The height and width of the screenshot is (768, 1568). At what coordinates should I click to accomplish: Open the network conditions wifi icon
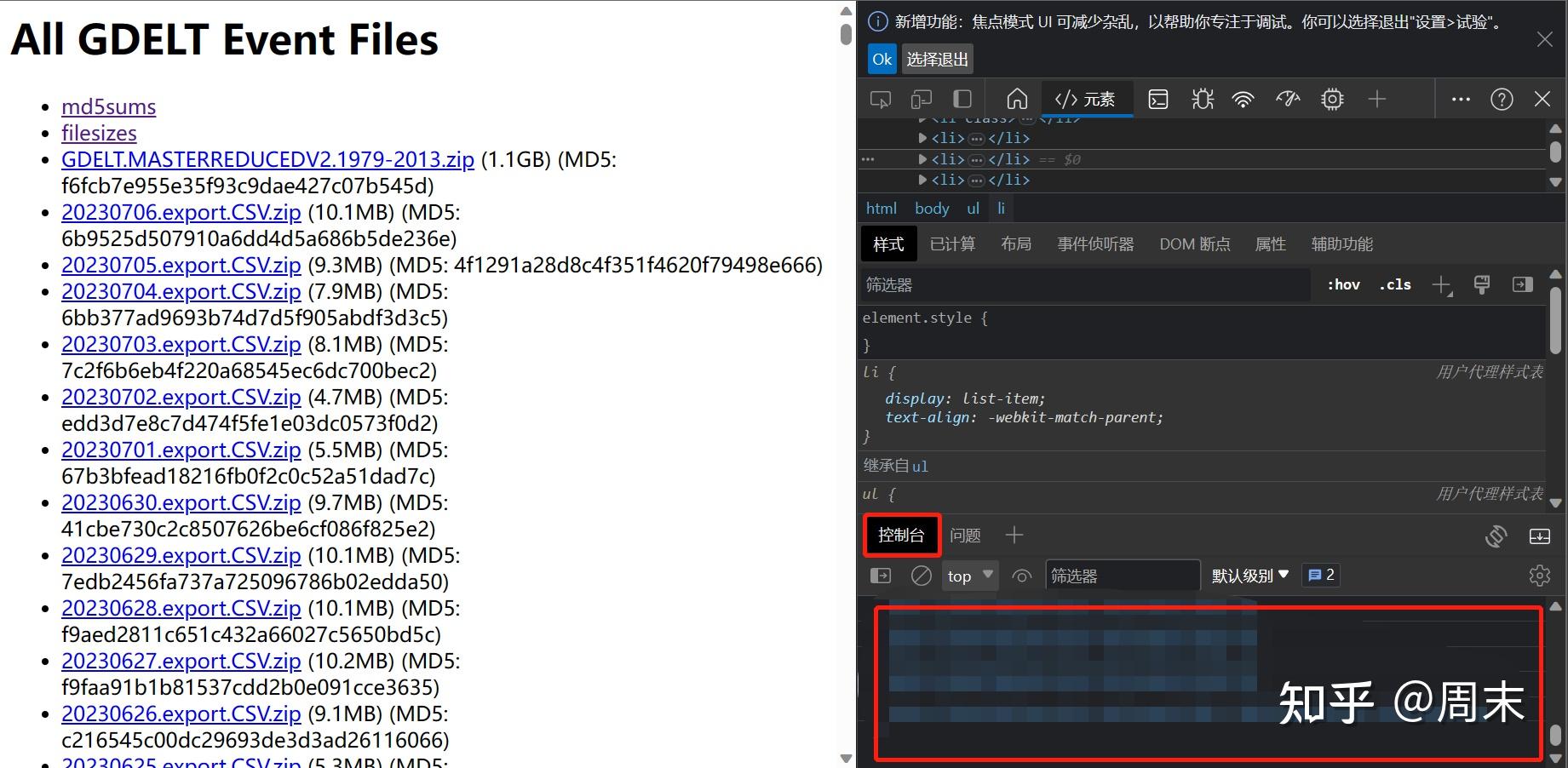coord(1243,98)
